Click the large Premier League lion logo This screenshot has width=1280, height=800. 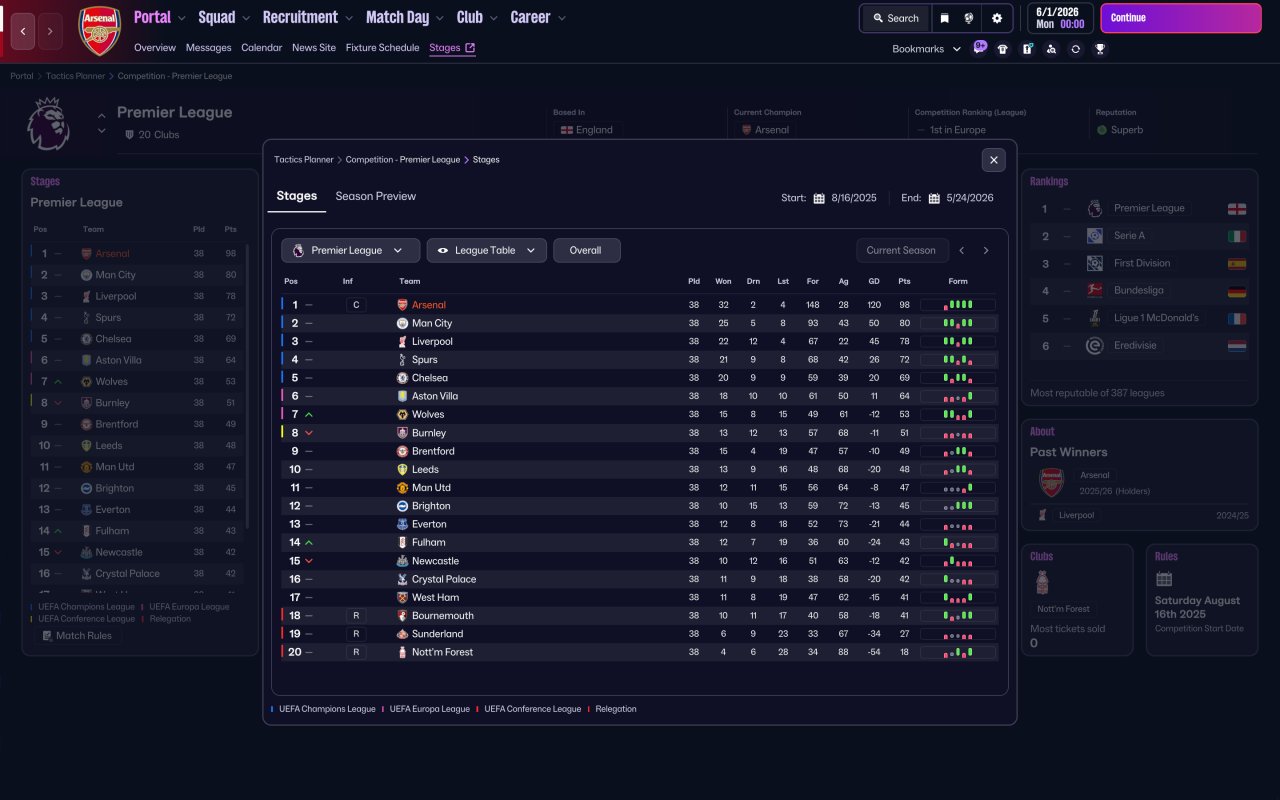coord(48,125)
